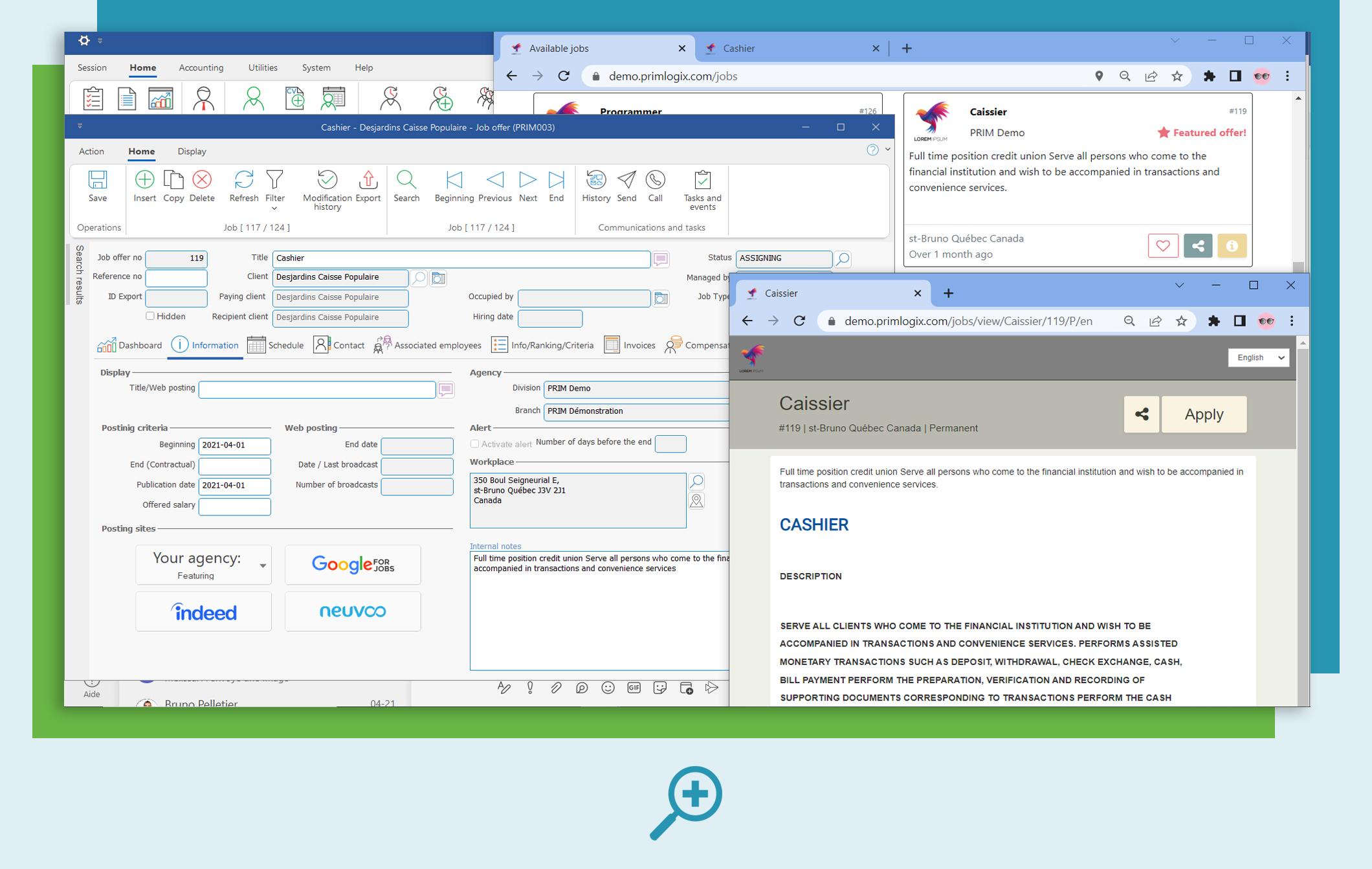
Task: Click workplace search magnifier icon
Action: click(x=696, y=481)
